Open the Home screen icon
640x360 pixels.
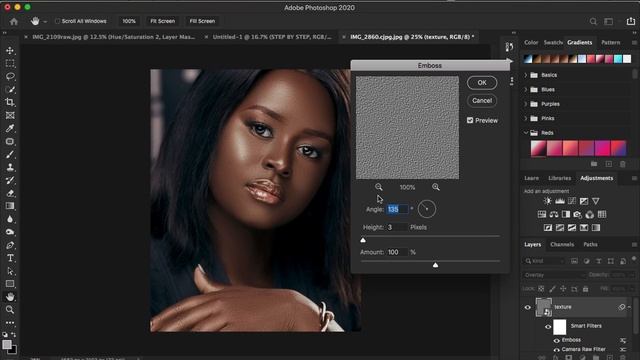tap(14, 21)
